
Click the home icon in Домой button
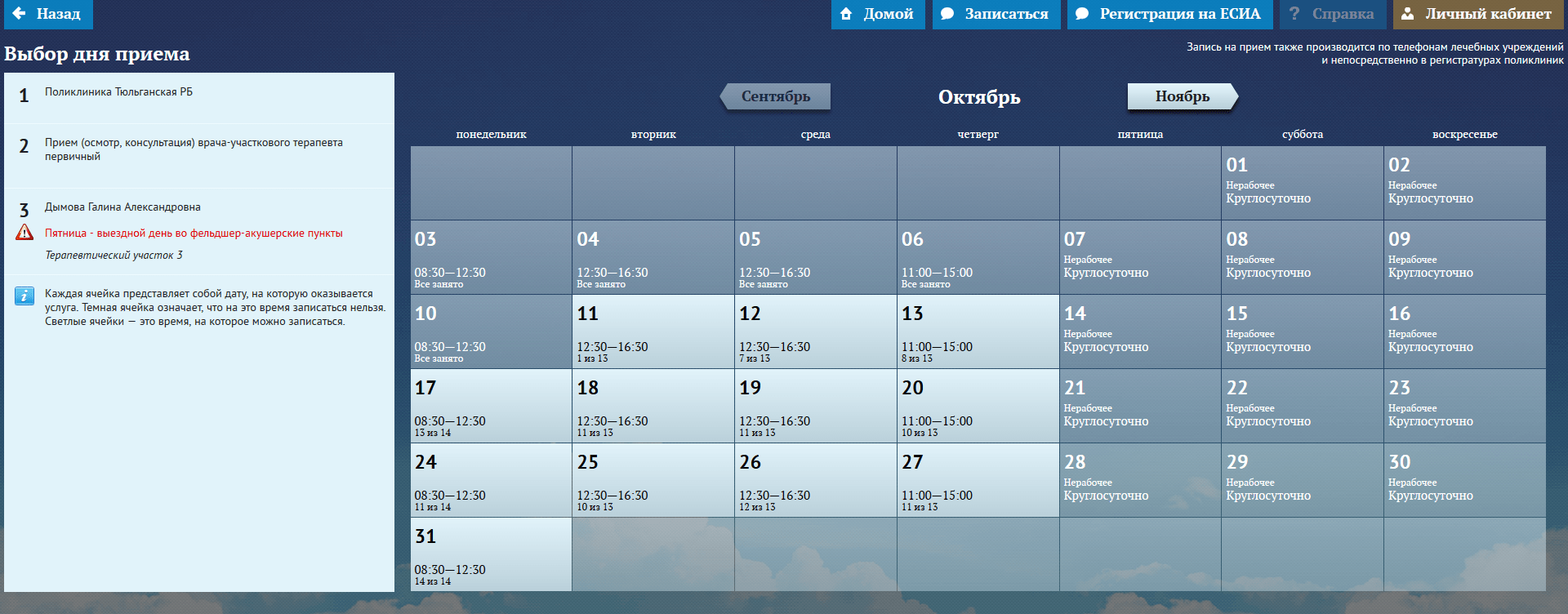point(846,14)
